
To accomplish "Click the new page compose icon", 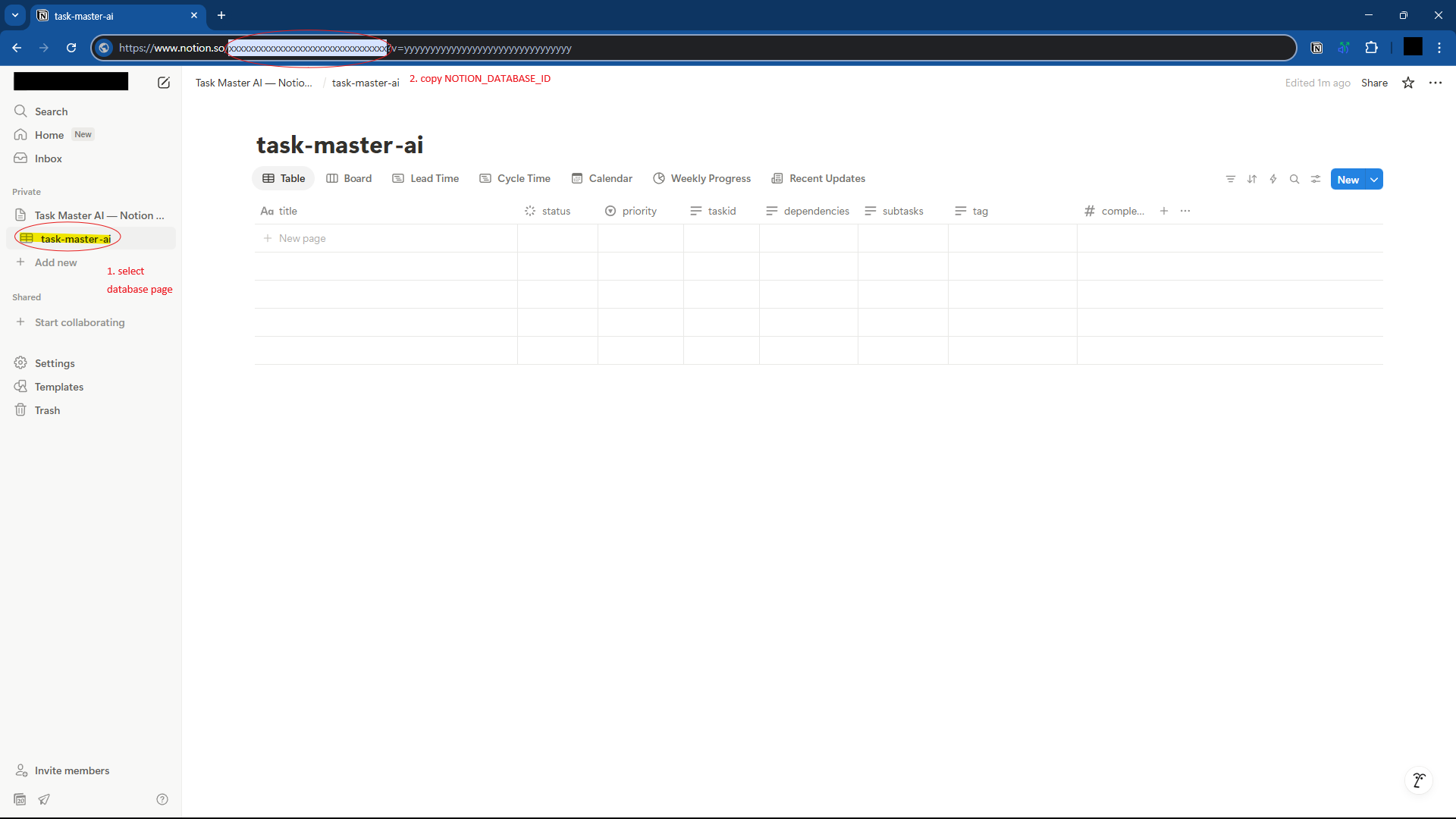I will [x=164, y=83].
